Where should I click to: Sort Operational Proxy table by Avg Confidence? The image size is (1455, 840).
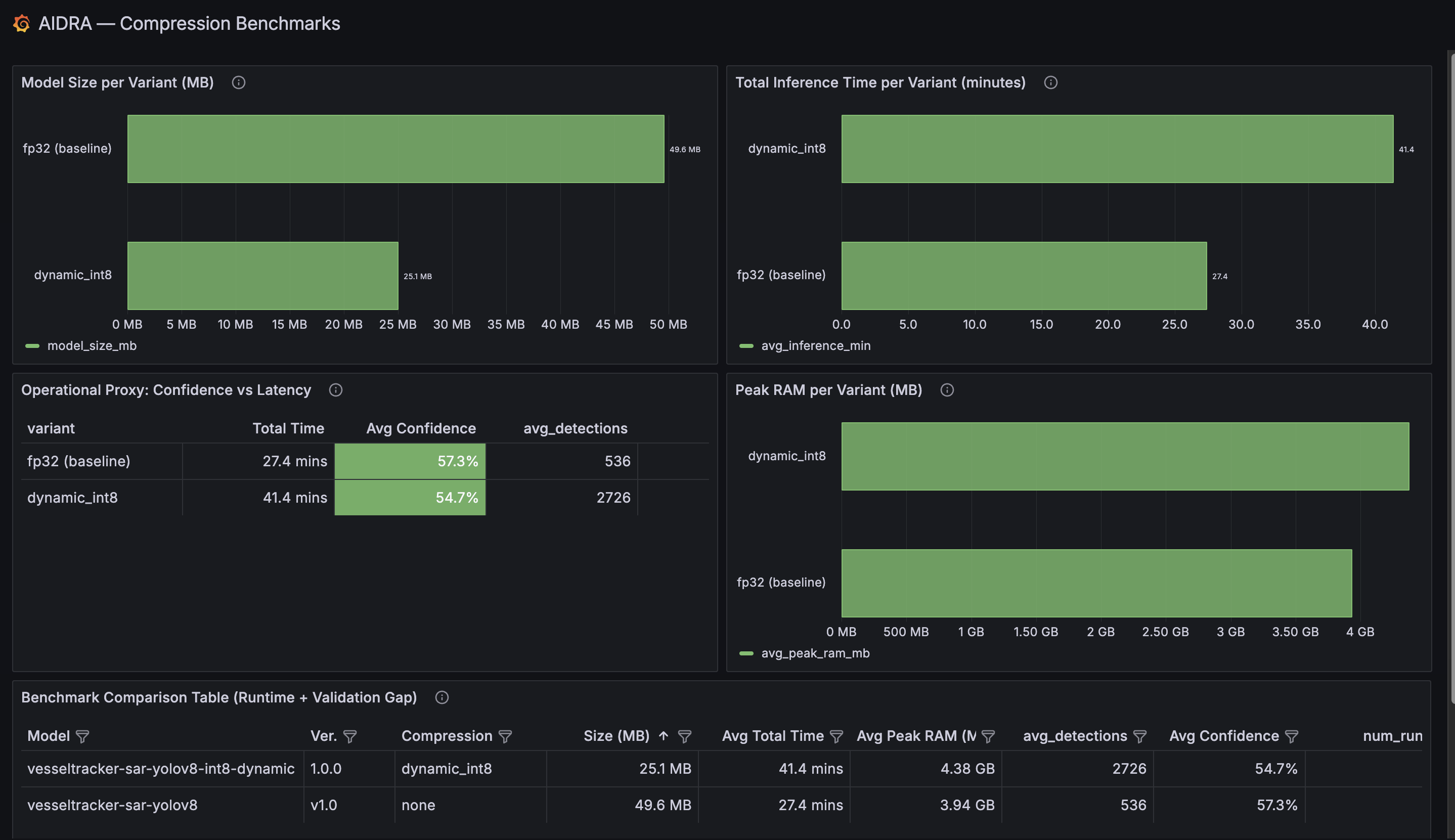421,428
